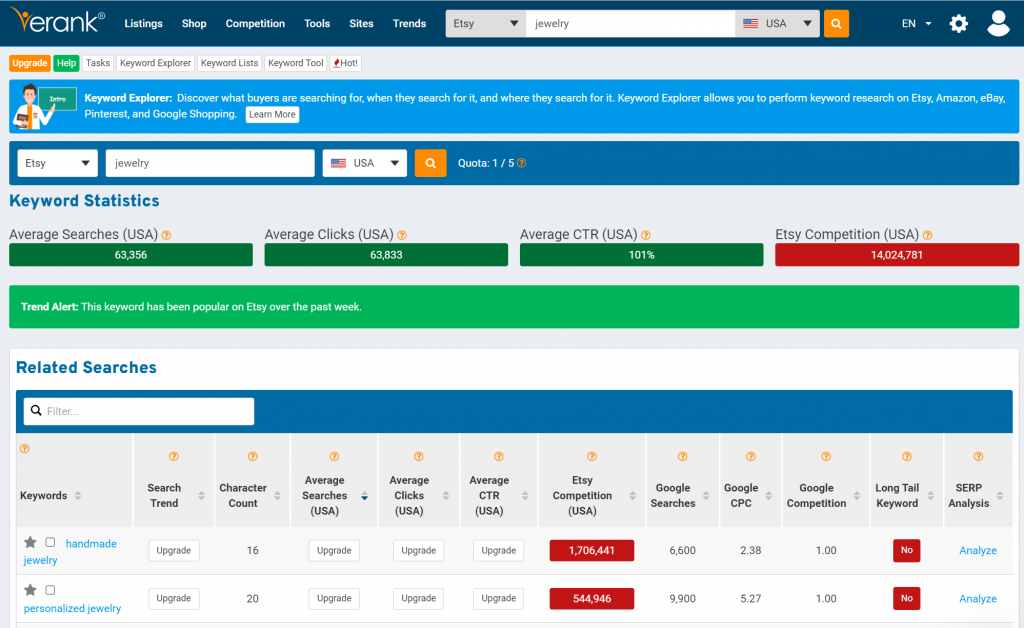Open the Hot! tab

[345, 63]
